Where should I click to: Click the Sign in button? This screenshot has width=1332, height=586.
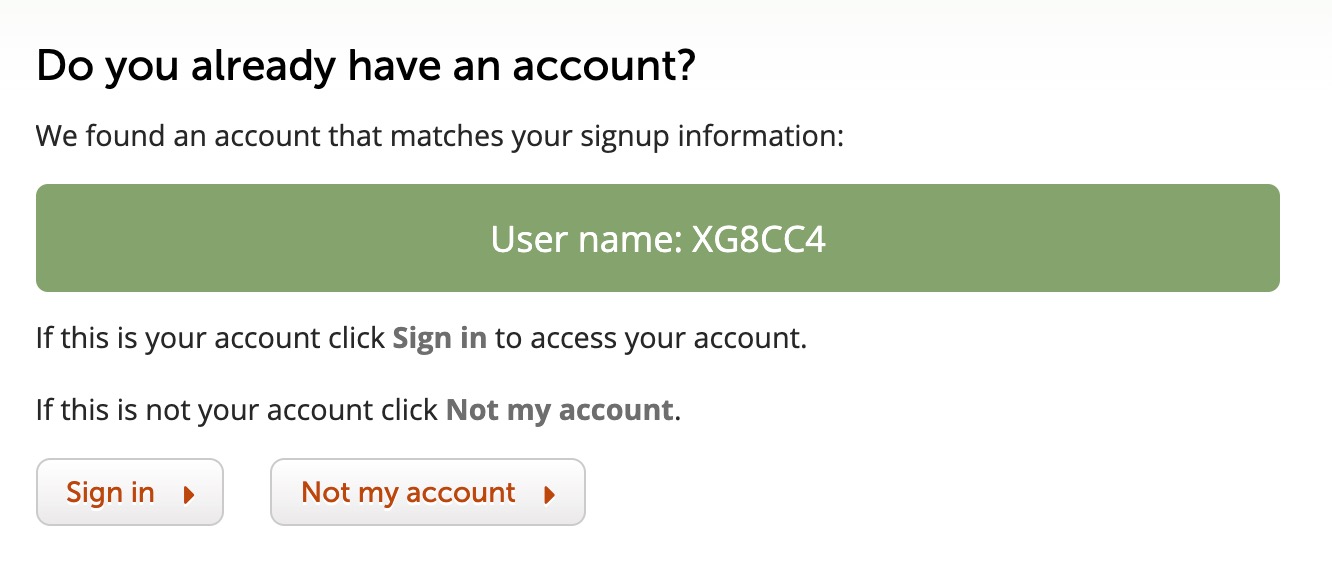coord(129,492)
